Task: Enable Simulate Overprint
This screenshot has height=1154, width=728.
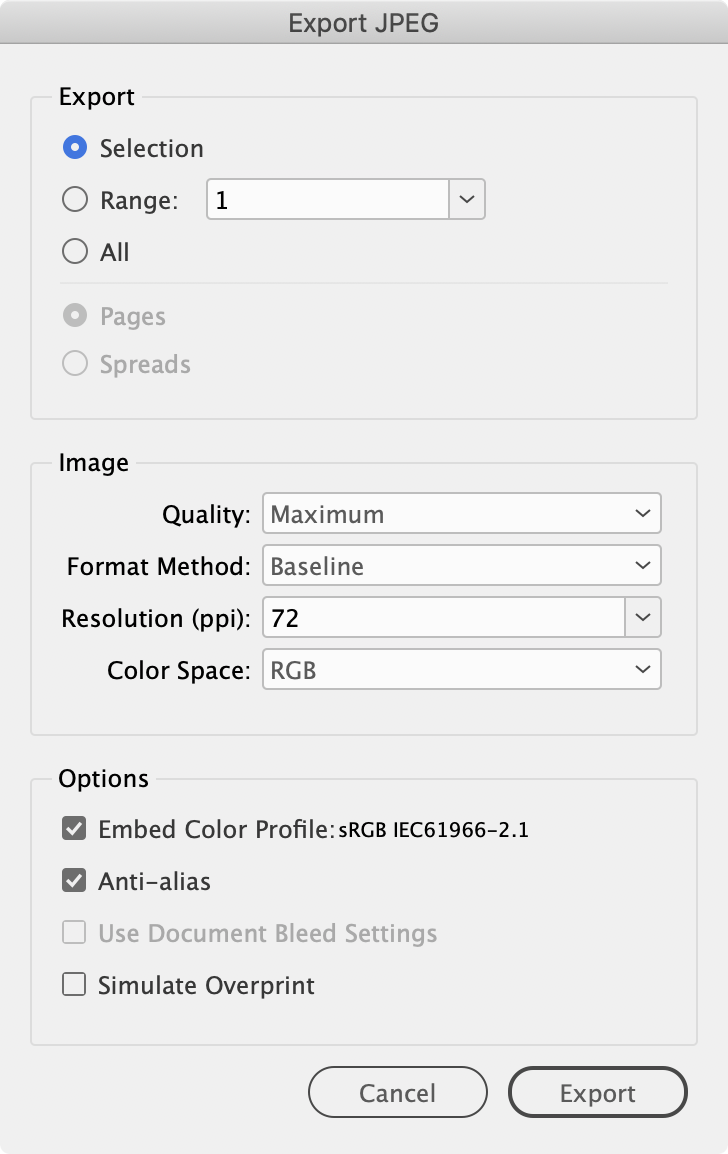Action: pos(73,984)
